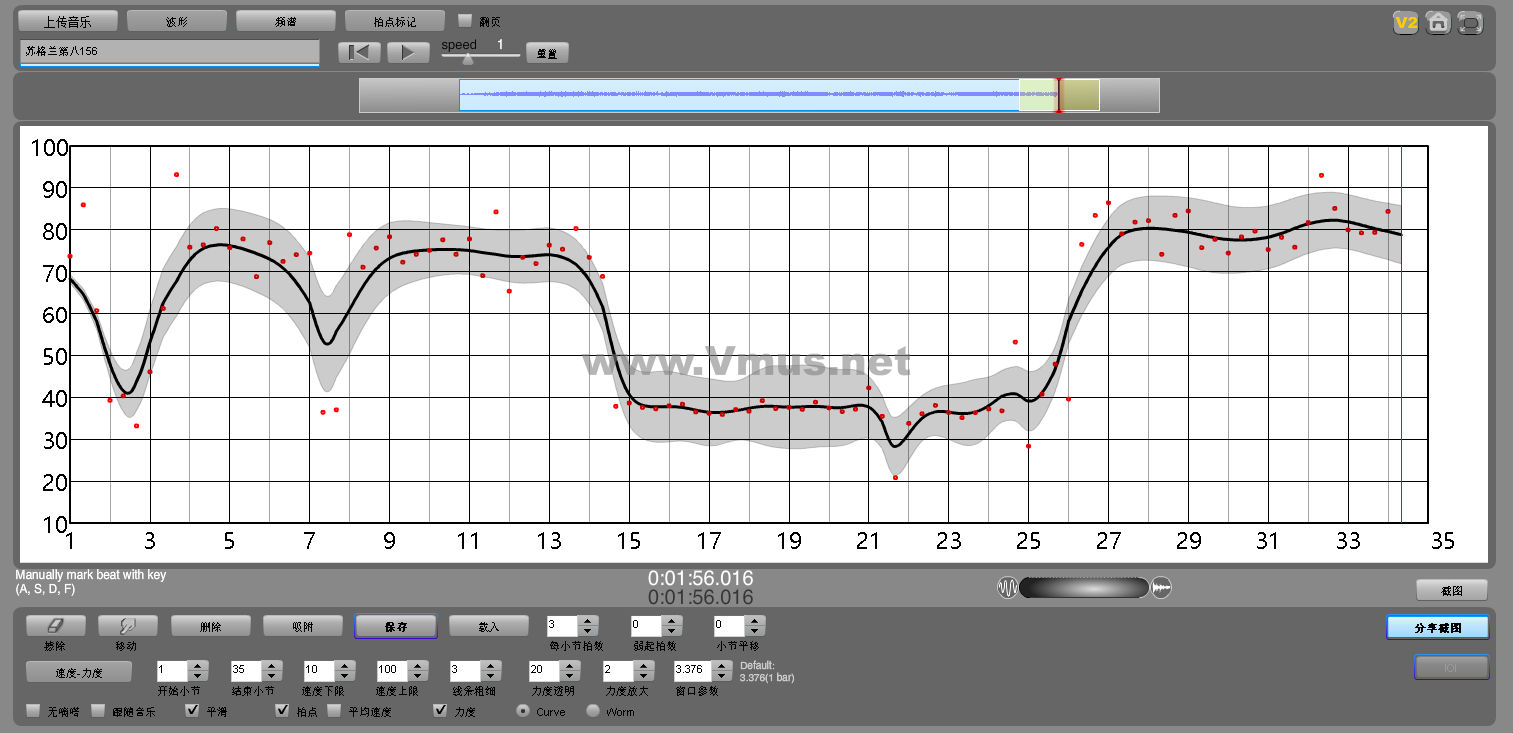Switch to the 波形 waveform view
The height and width of the screenshot is (733, 1513).
177,21
